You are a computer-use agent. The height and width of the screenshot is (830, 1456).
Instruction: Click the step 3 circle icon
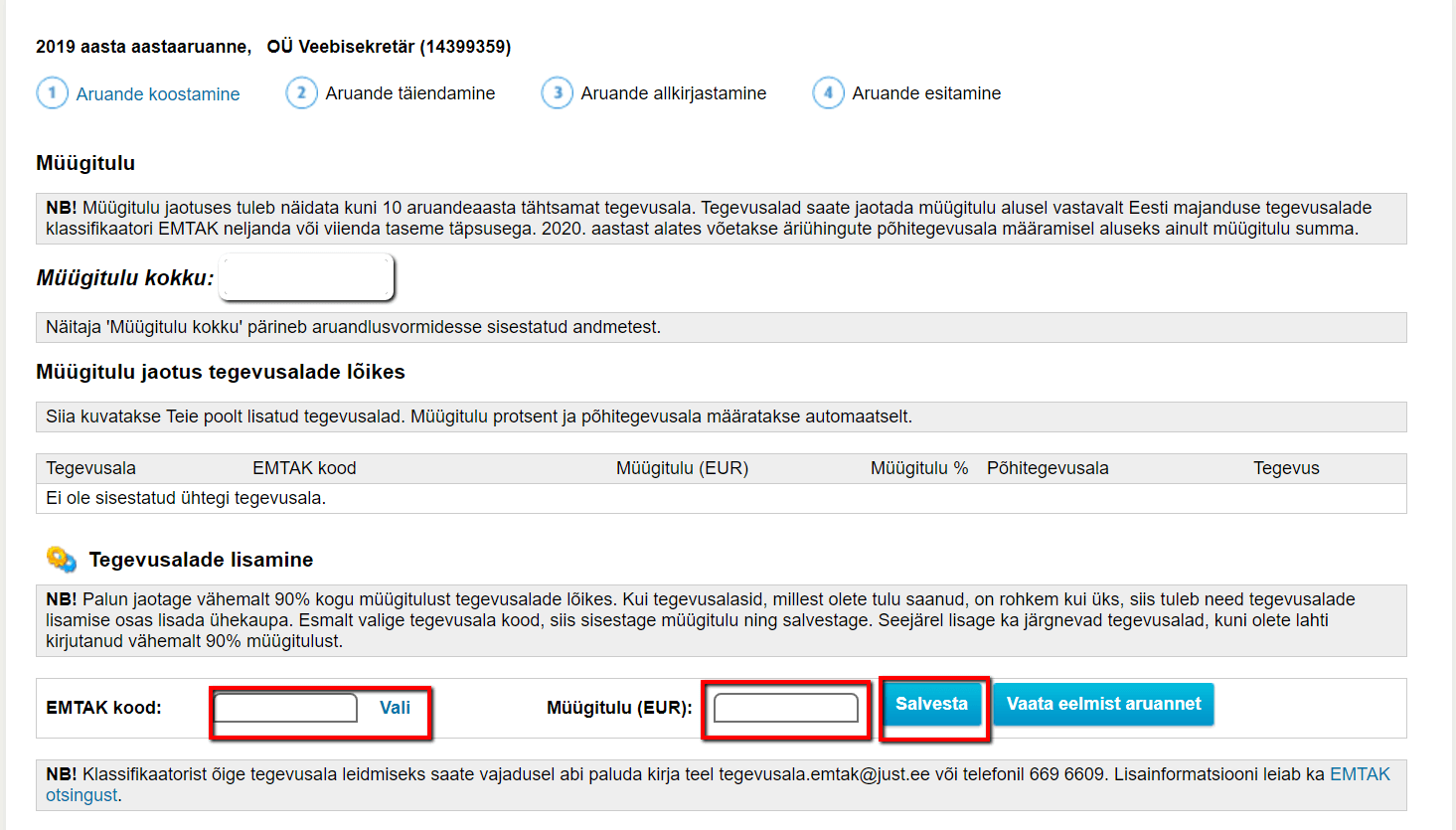pyautogui.click(x=557, y=92)
